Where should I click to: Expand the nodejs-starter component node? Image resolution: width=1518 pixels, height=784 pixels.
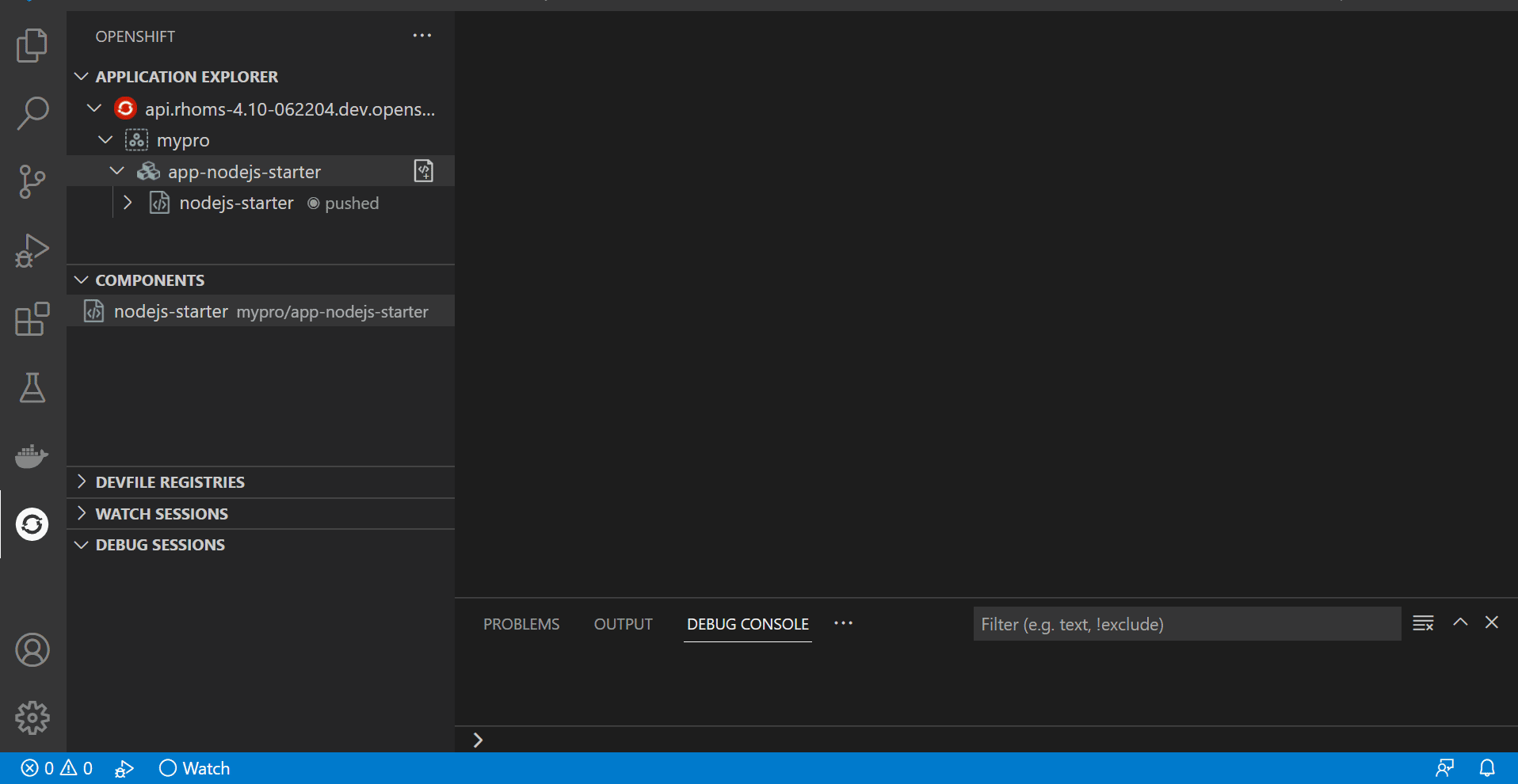pos(128,203)
